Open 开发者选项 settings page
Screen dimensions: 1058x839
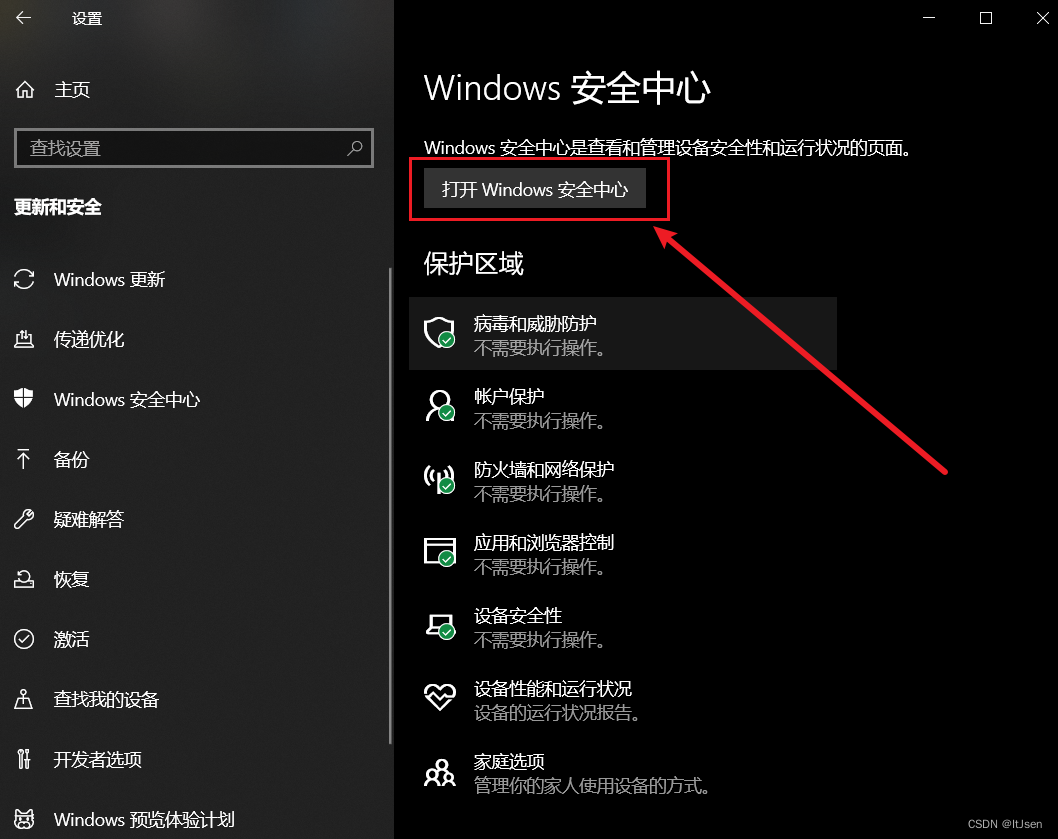tap(98, 759)
